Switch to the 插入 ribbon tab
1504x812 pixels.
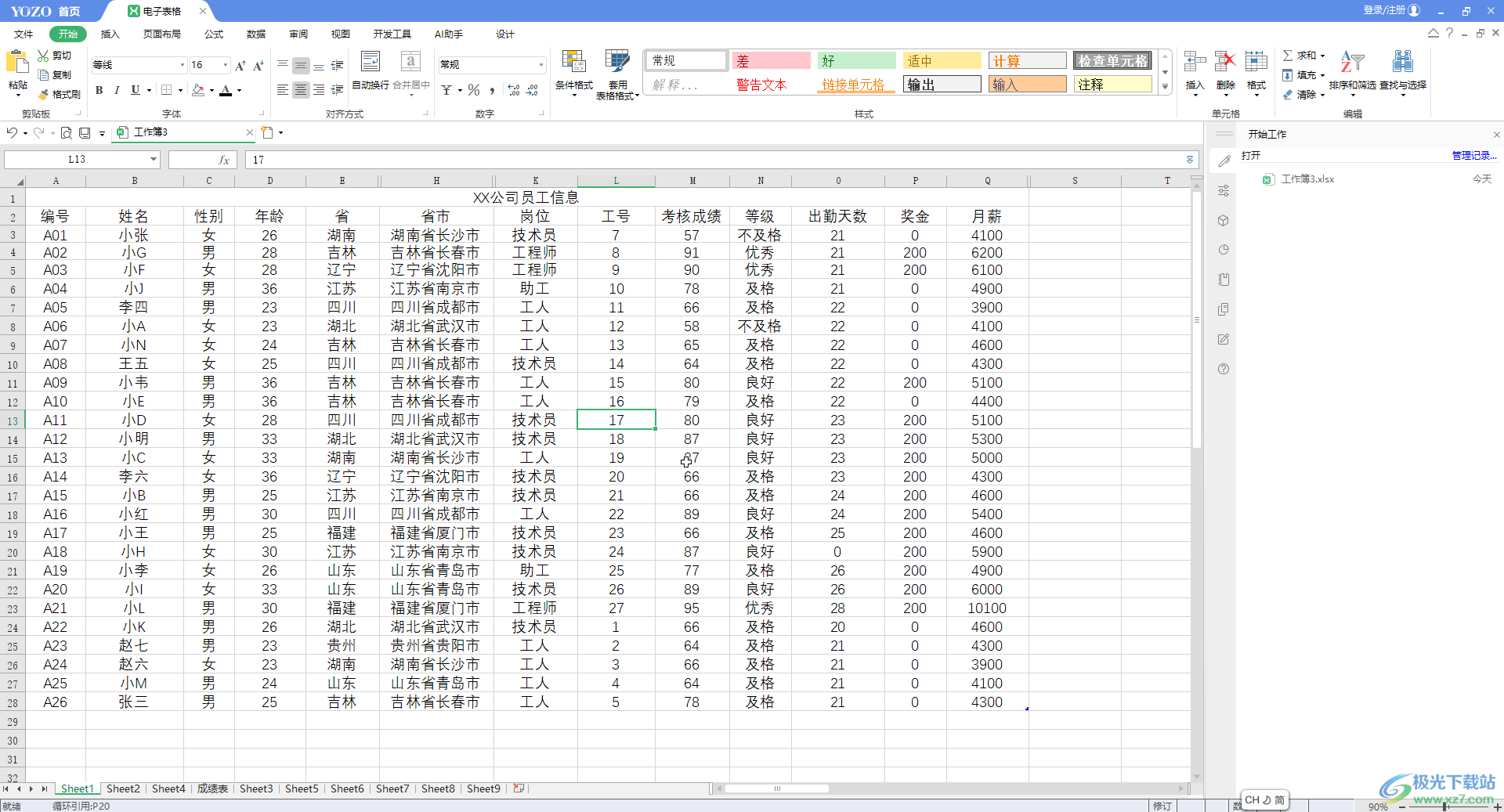(110, 34)
